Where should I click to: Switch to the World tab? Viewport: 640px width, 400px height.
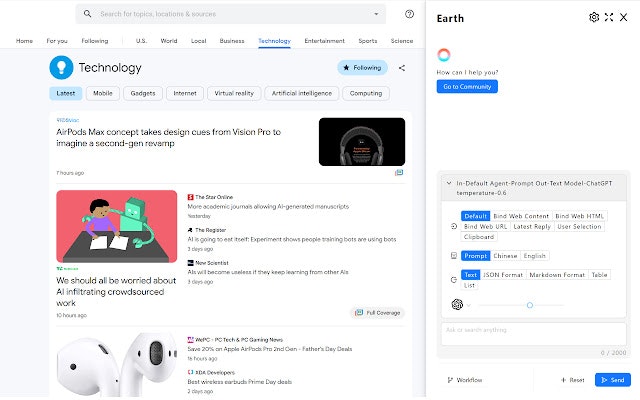click(169, 41)
